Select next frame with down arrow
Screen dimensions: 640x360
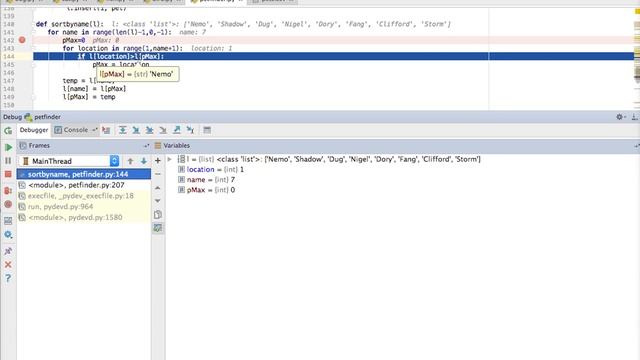pyautogui.click(x=144, y=161)
